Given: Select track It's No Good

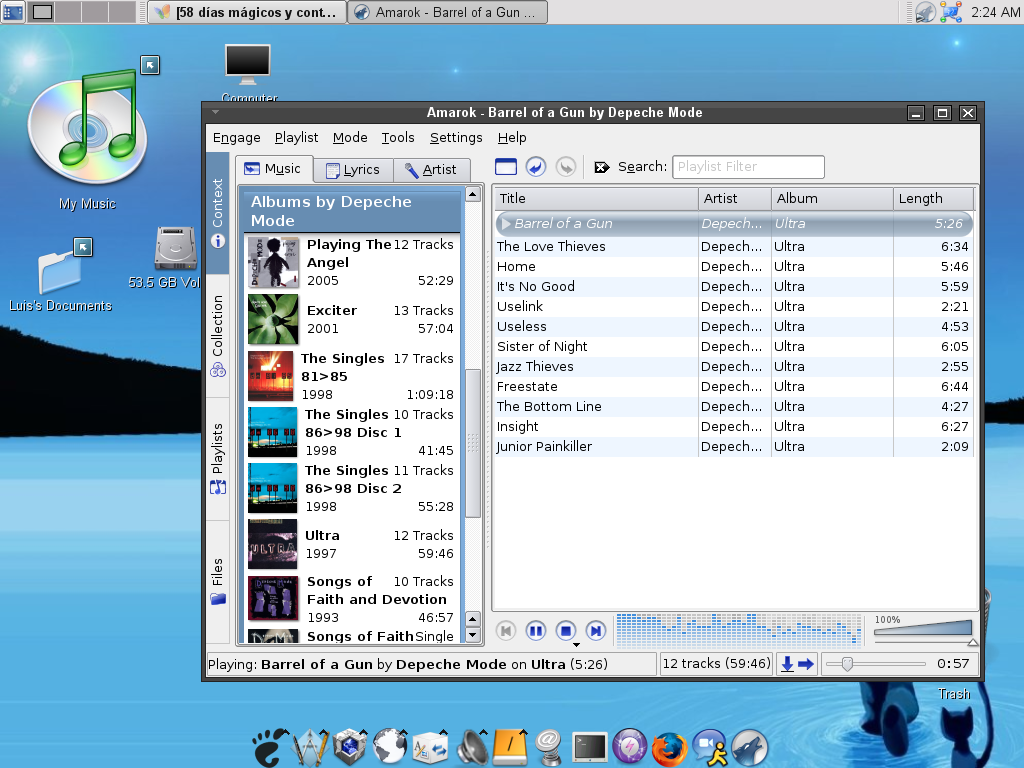Looking at the screenshot, I should 734,286.
